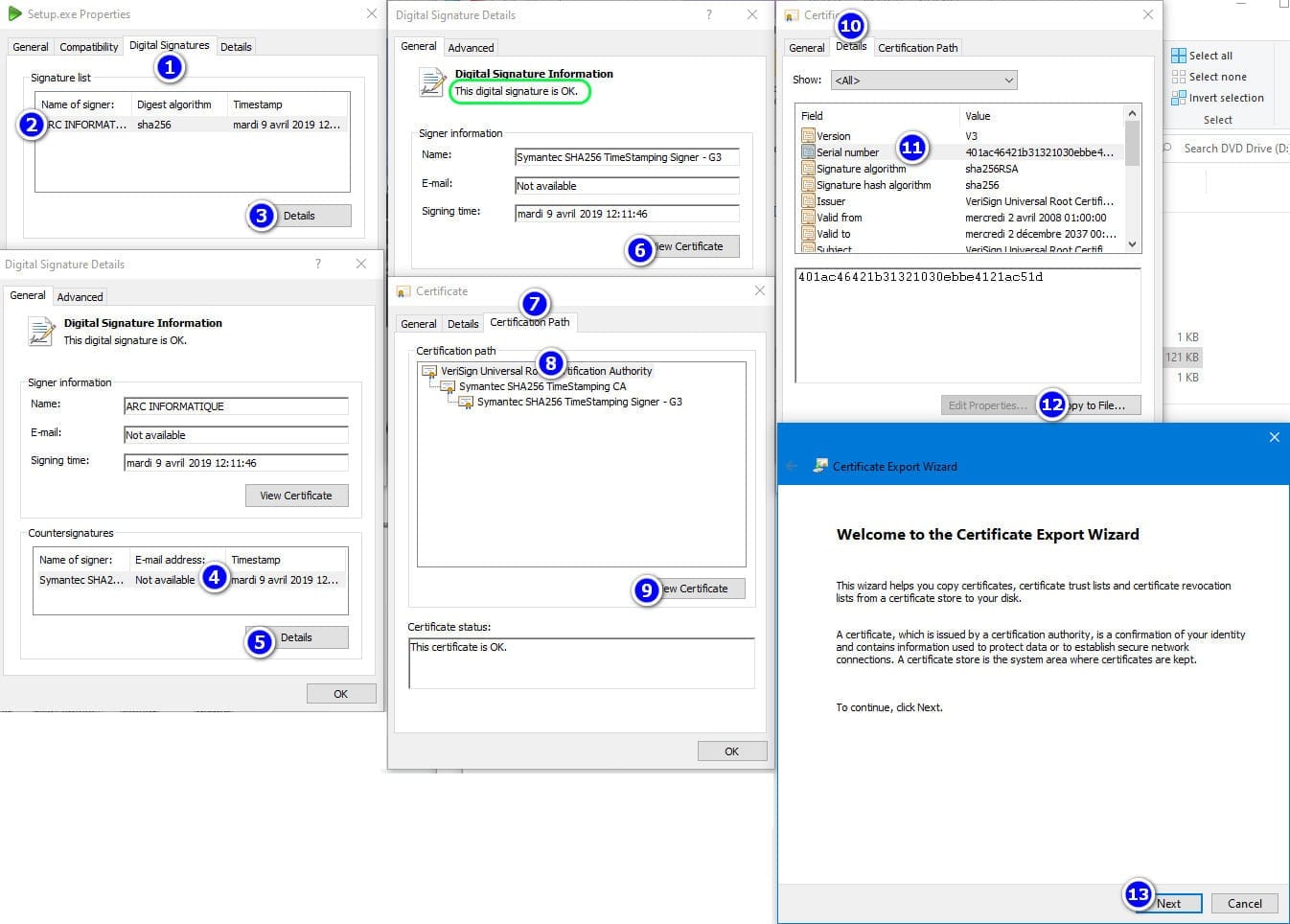This screenshot has width=1290, height=924.
Task: Close the Certificate Export Wizard window
Action: (1274, 437)
